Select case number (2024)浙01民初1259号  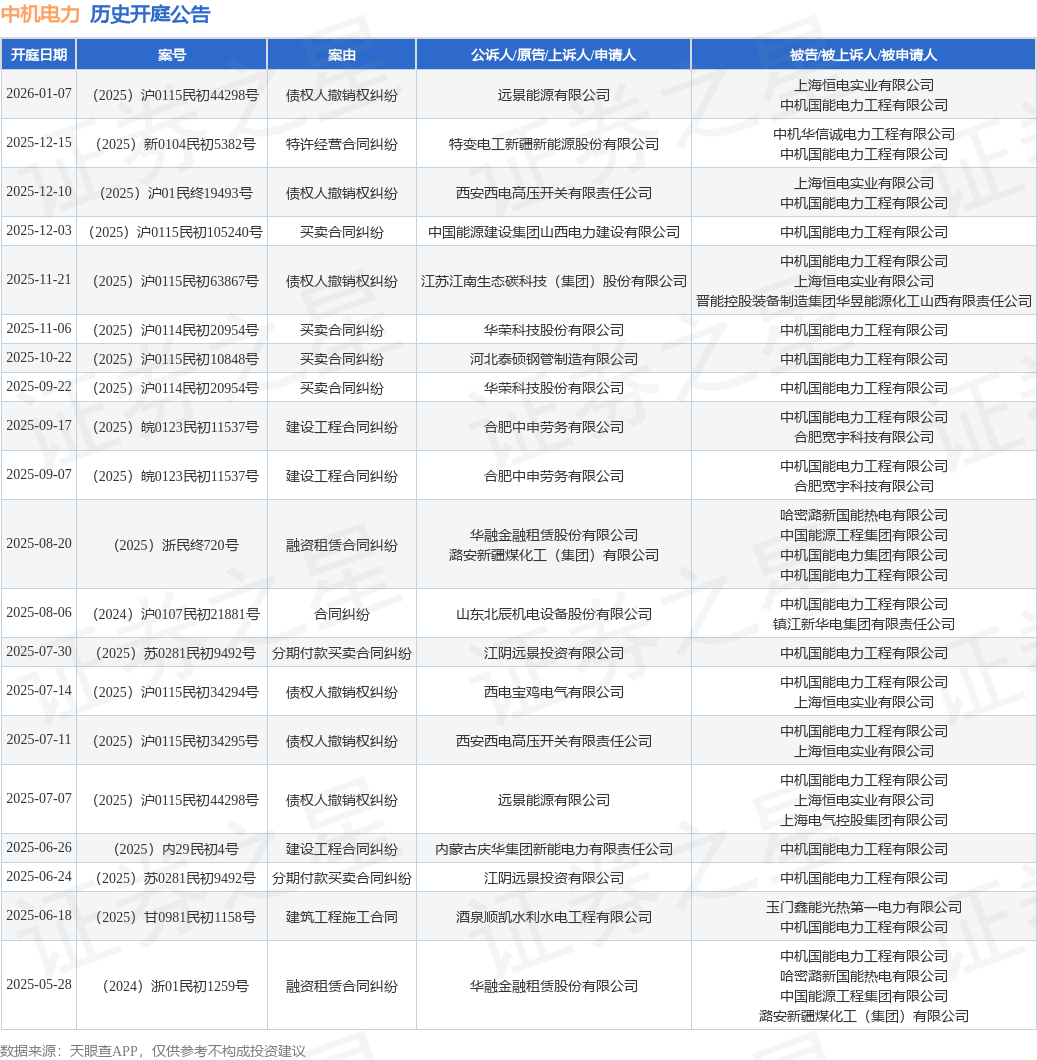pos(176,987)
